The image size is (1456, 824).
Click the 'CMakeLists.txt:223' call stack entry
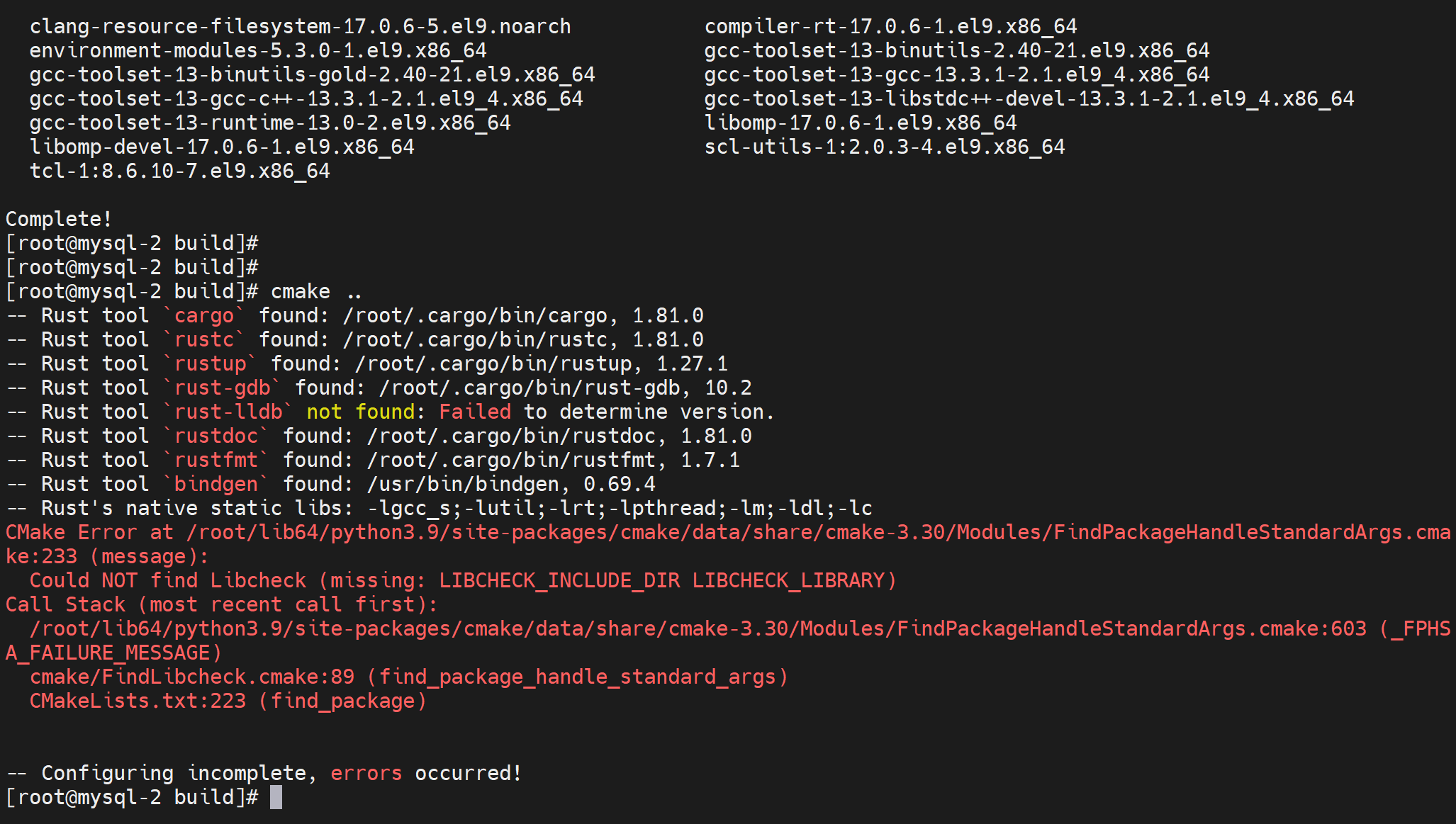(x=138, y=701)
